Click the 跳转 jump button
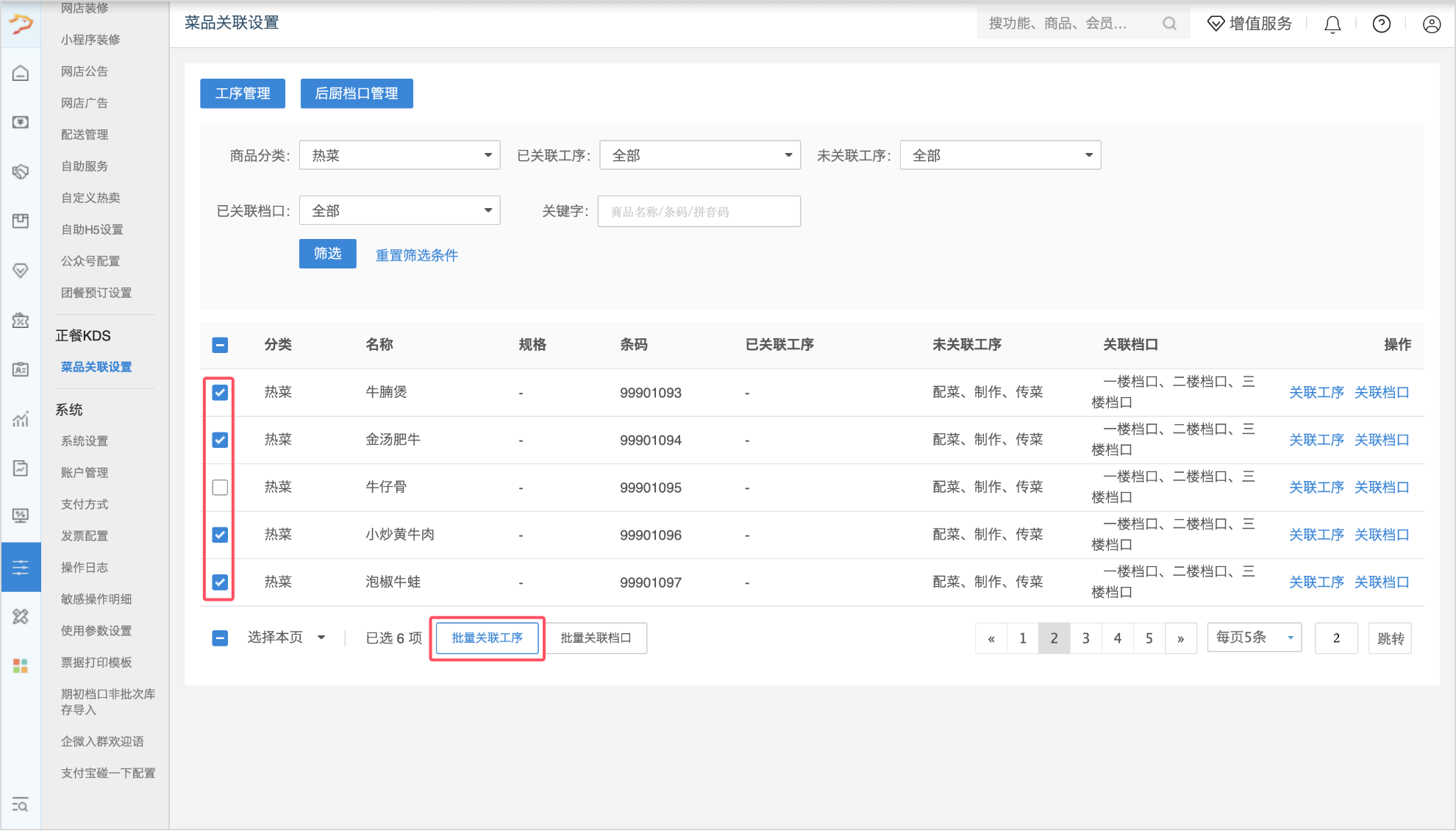 [x=1390, y=638]
